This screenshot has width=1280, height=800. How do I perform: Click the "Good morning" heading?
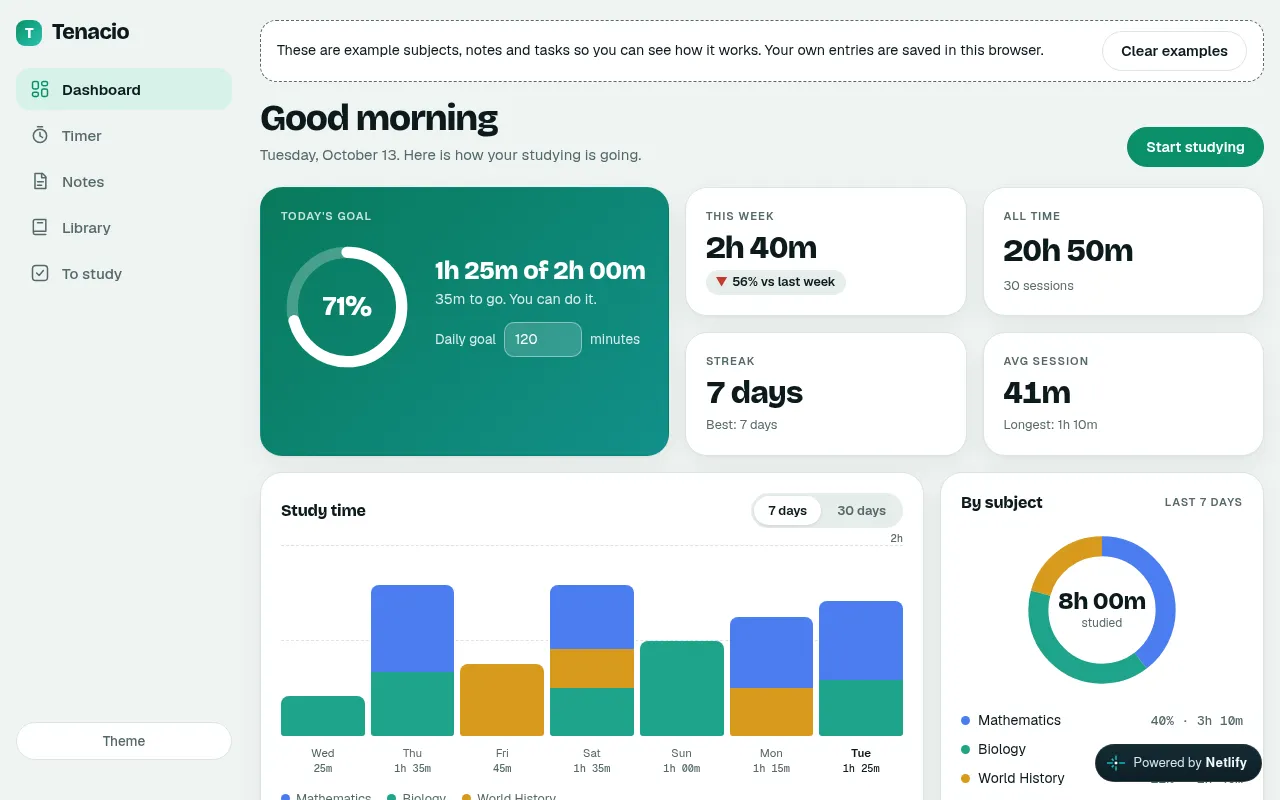379,118
